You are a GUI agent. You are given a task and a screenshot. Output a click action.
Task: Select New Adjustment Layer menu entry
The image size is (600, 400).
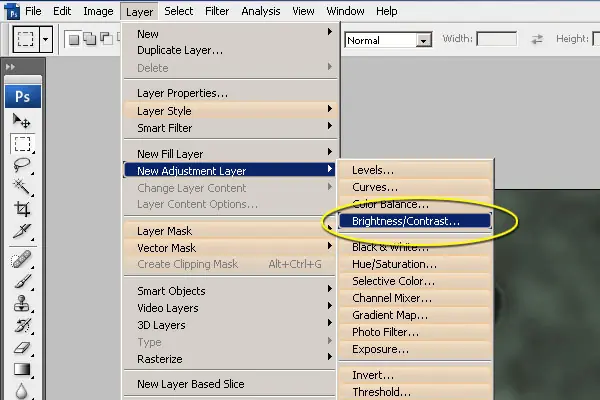(x=230, y=171)
